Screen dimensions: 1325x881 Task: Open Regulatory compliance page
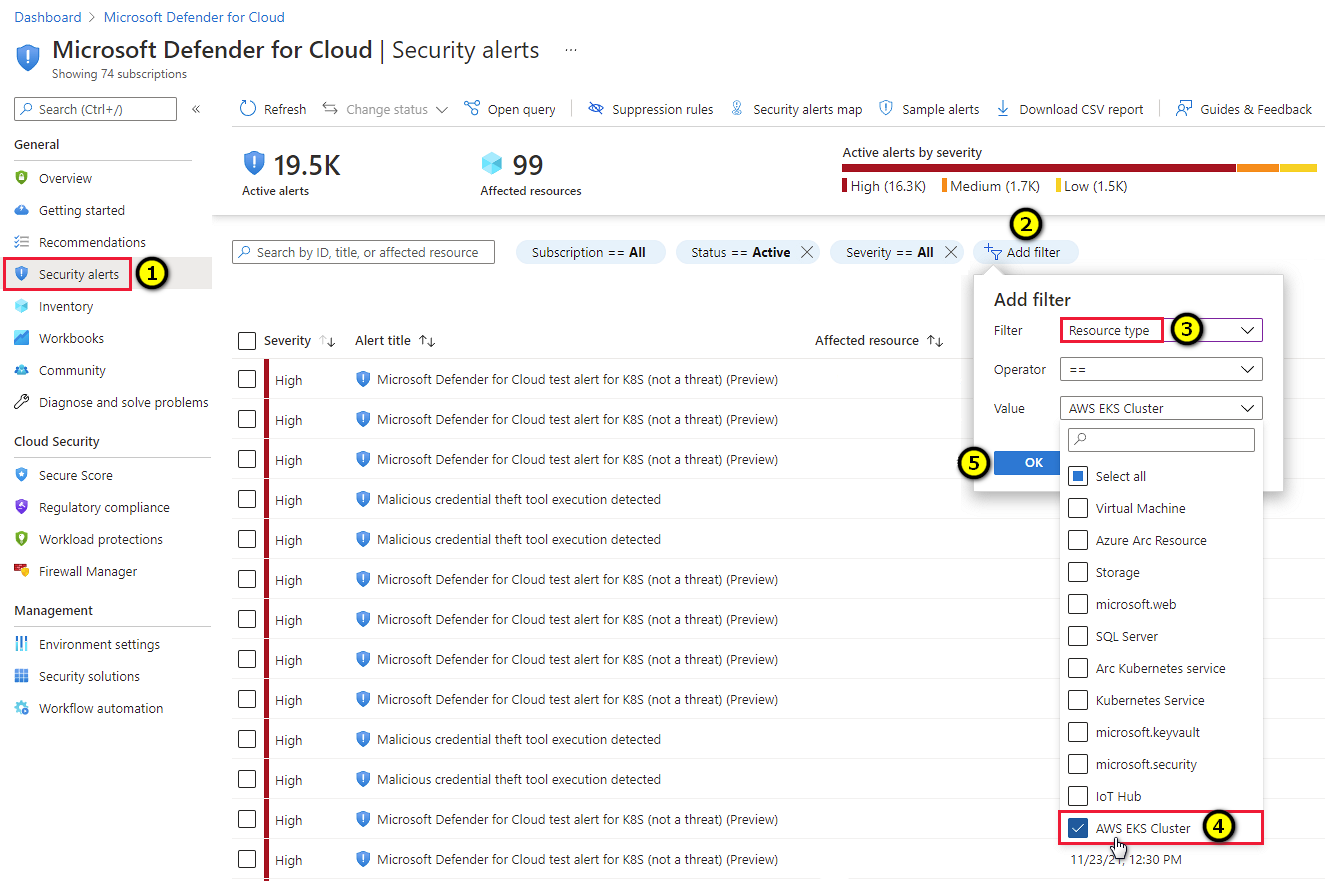(x=104, y=507)
